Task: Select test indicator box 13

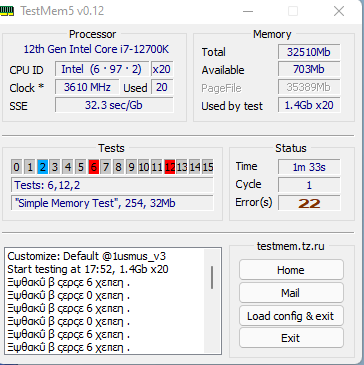Action: click(x=182, y=167)
